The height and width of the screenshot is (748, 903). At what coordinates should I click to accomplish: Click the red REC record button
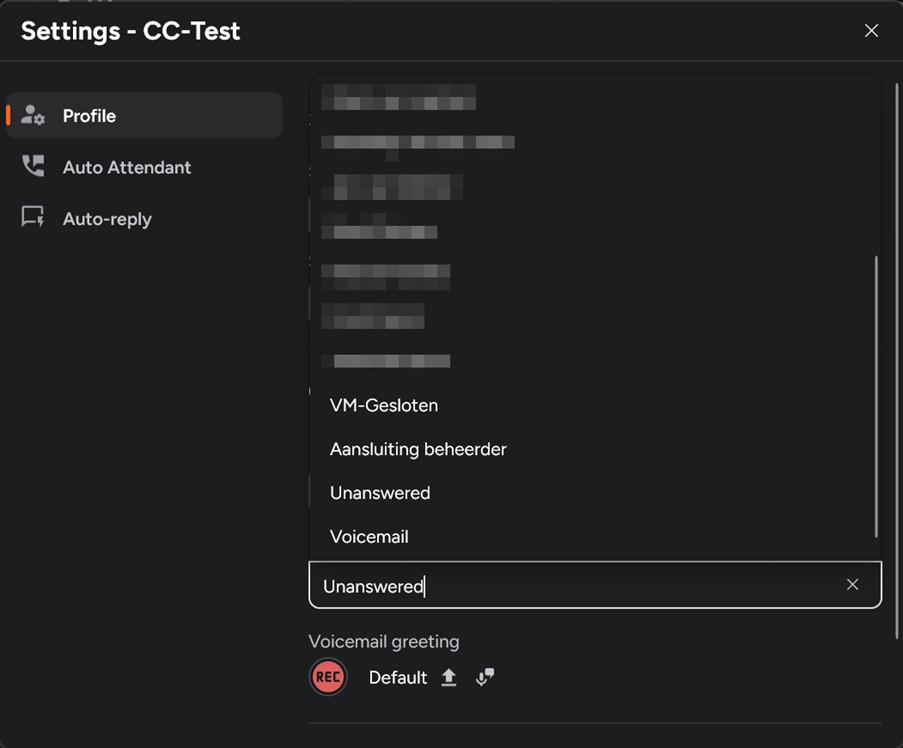(x=328, y=677)
